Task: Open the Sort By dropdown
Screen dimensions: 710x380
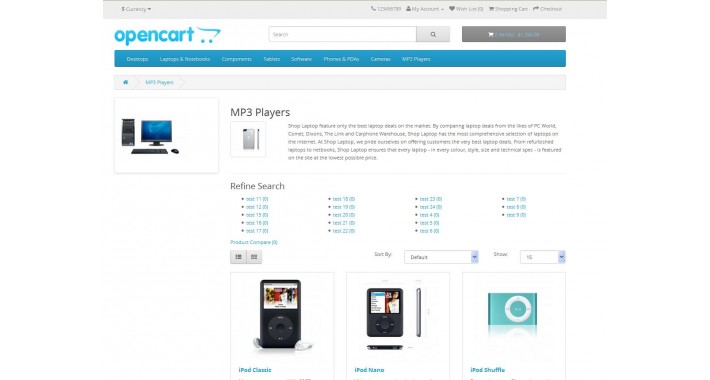Action: click(x=441, y=257)
